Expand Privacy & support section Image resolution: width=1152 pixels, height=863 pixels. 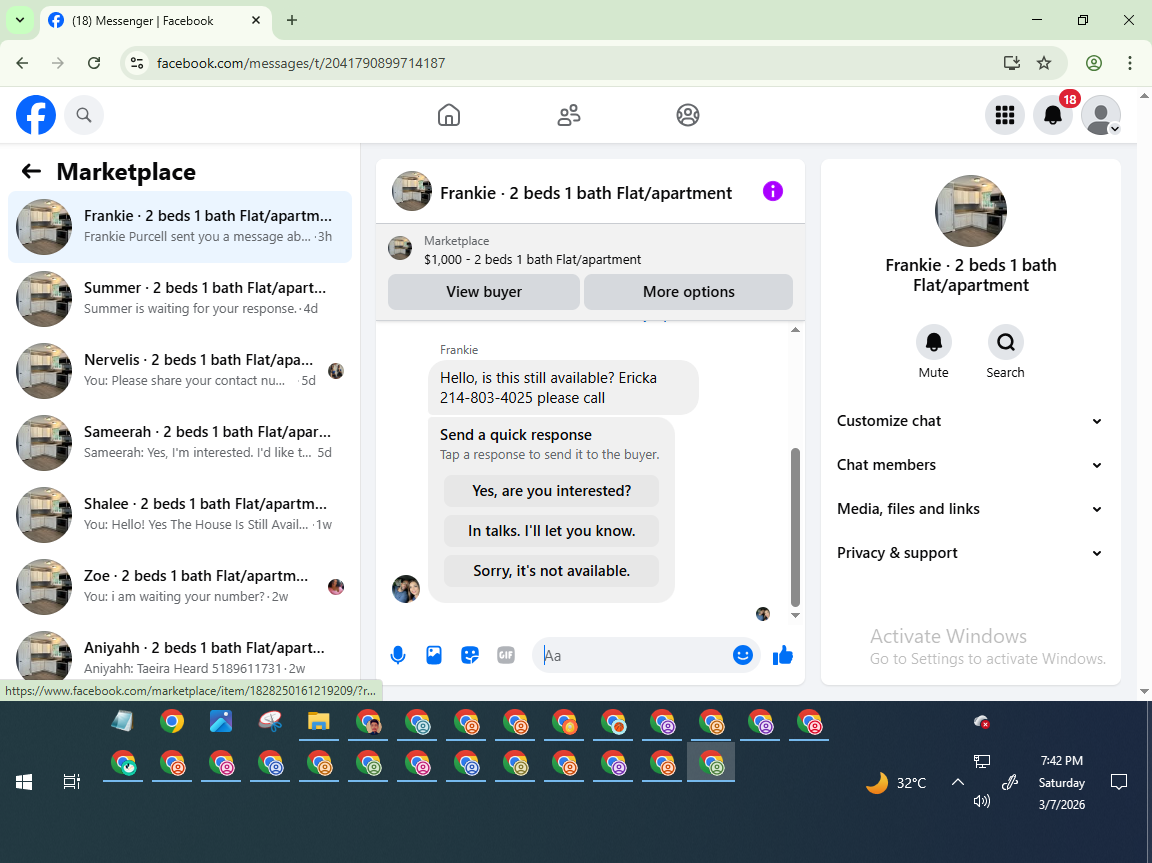click(x=971, y=553)
